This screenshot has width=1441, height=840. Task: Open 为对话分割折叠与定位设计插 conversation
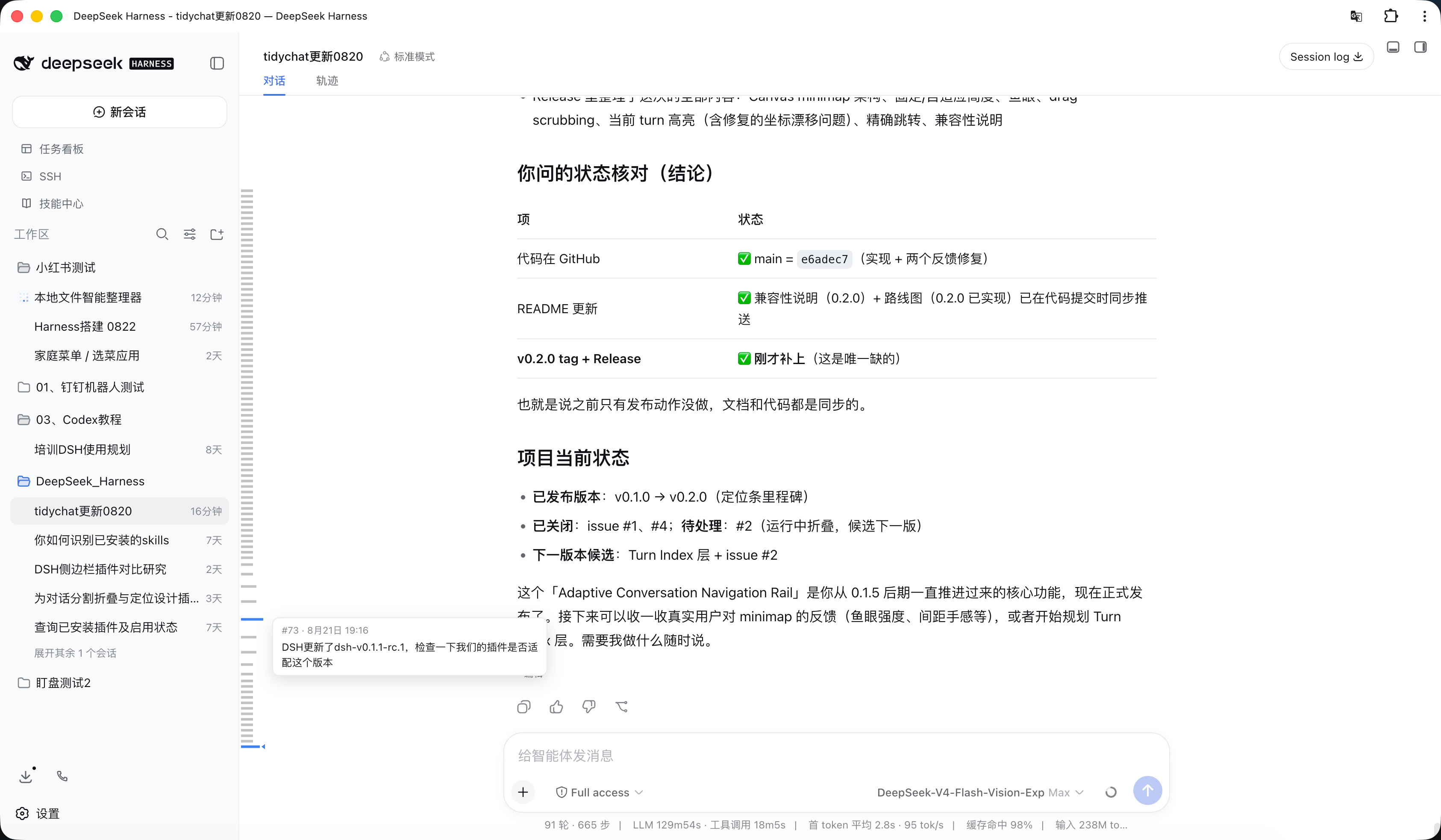tap(120, 598)
